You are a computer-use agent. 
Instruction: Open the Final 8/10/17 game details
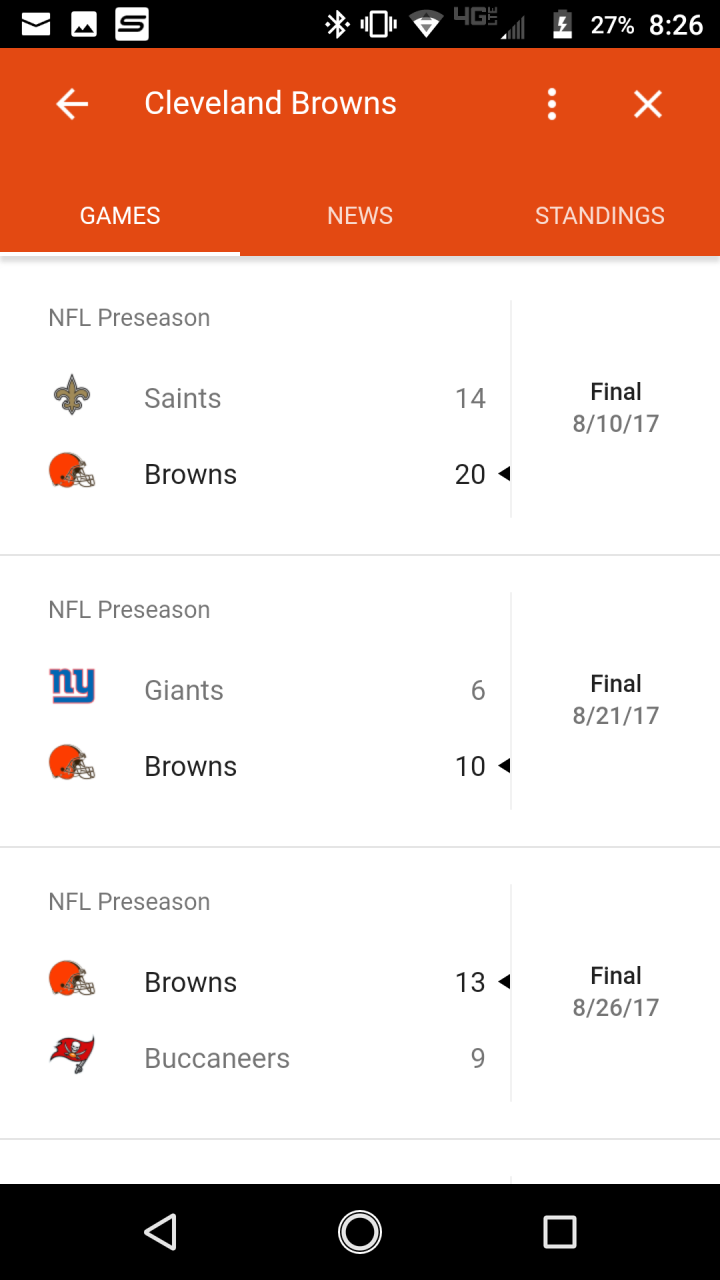tap(616, 407)
